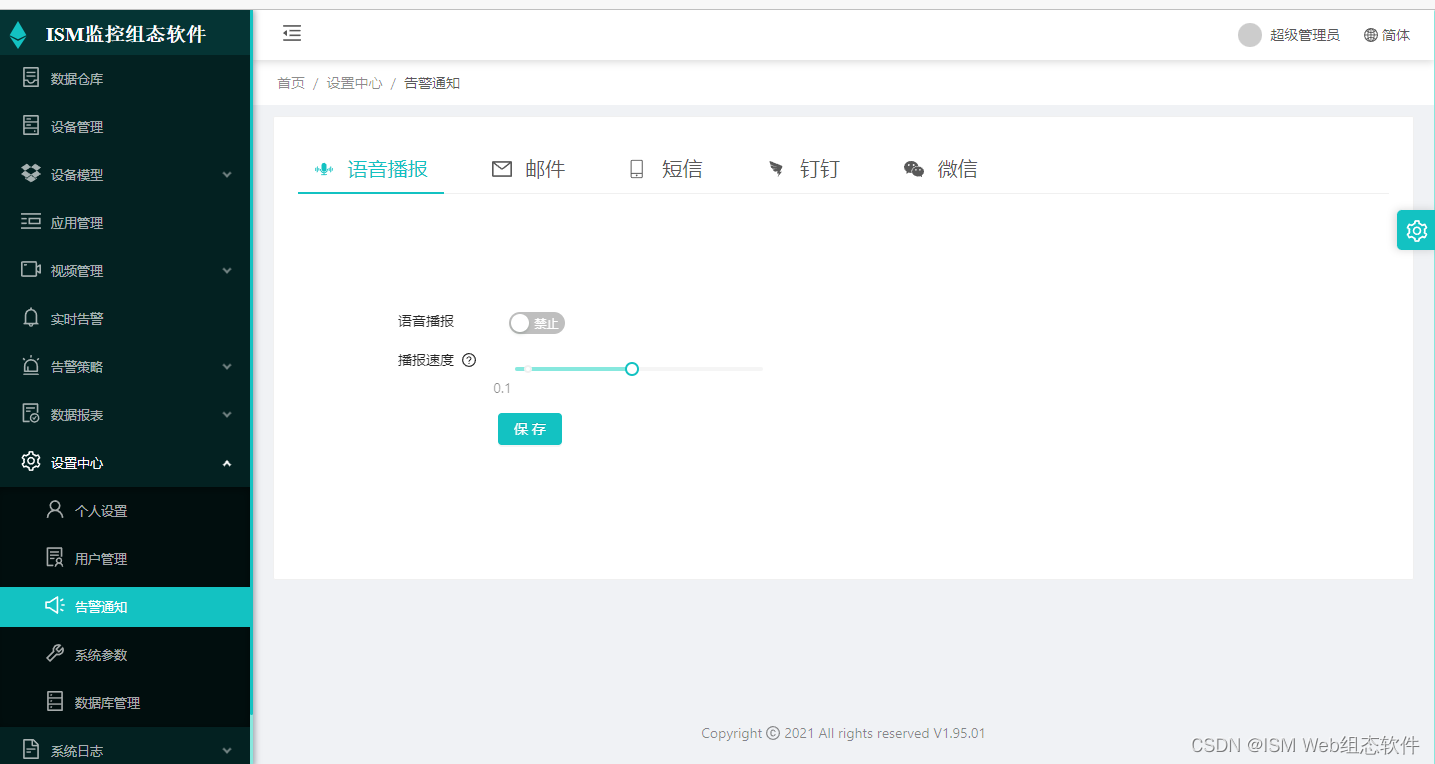Click the 系统参数 wrench icon
The height and width of the screenshot is (764, 1435).
tap(55, 653)
